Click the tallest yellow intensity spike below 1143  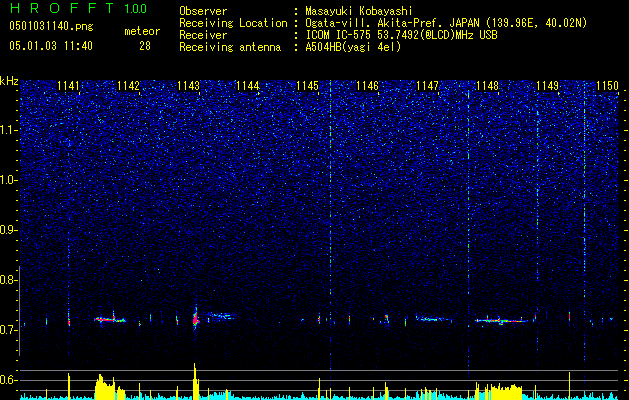(195, 381)
